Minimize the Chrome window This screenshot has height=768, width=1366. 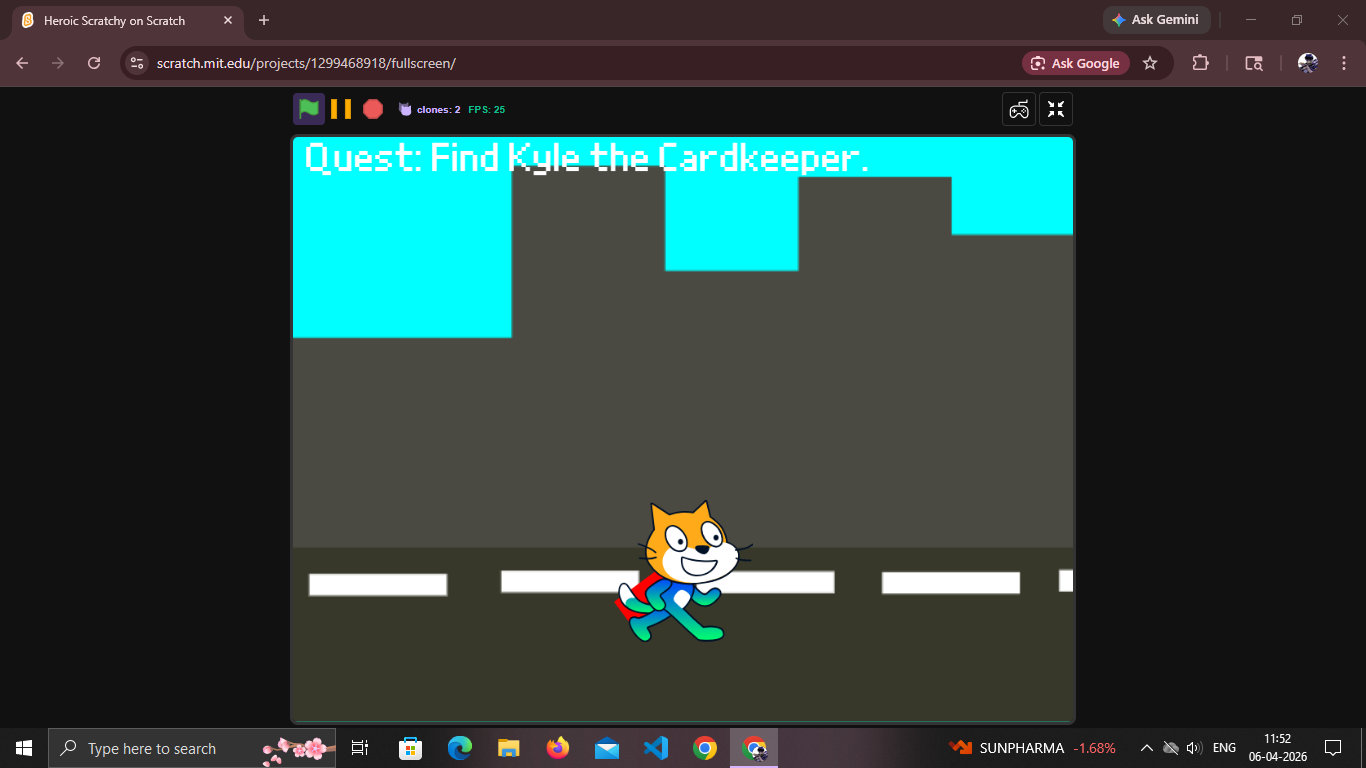coord(1251,20)
